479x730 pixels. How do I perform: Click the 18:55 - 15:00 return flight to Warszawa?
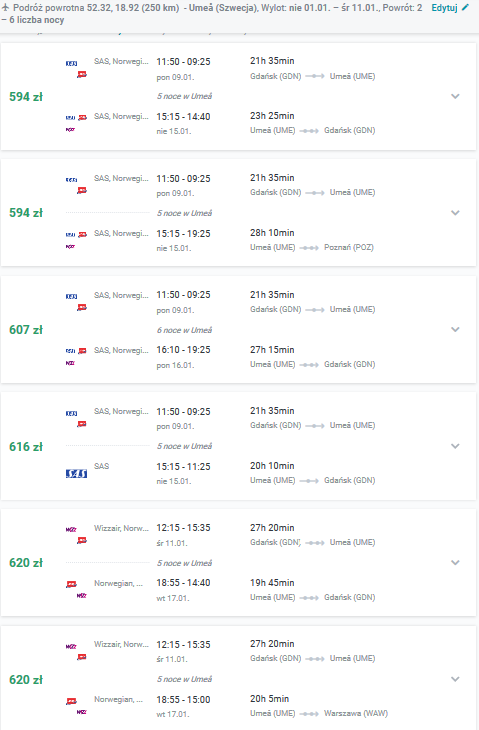click(x=183, y=700)
